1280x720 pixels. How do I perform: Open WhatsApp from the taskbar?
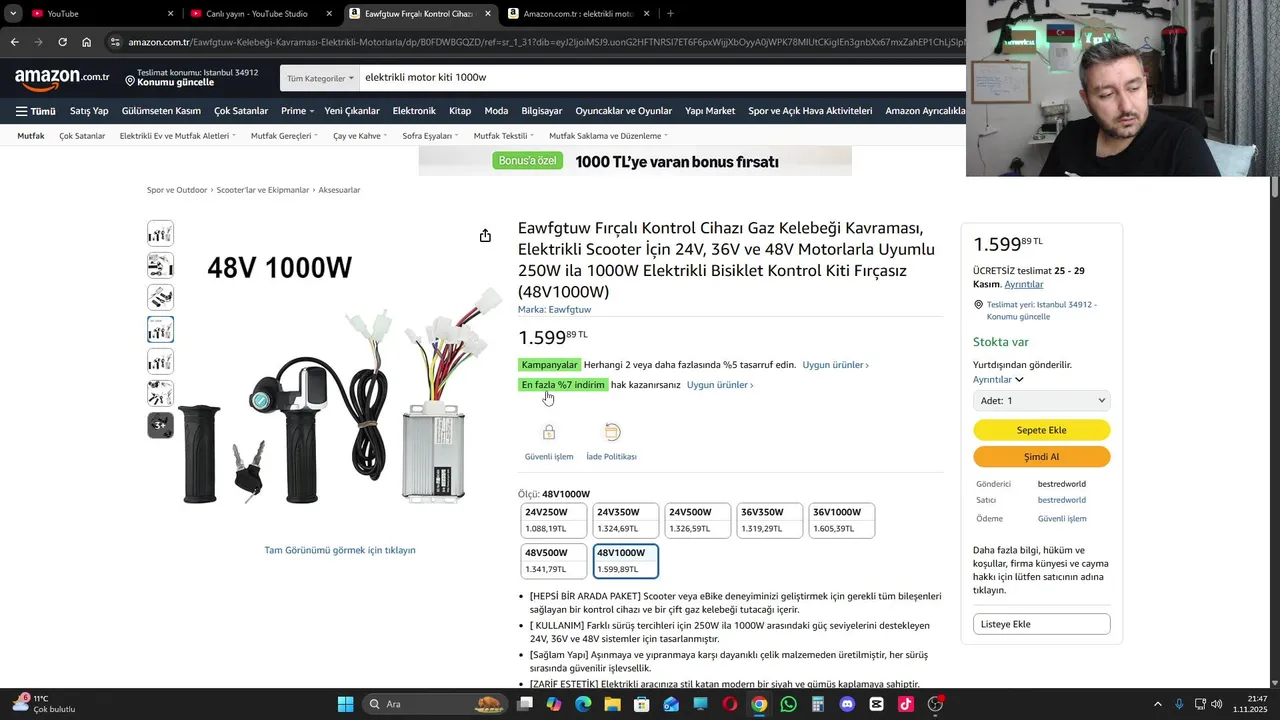point(789,704)
